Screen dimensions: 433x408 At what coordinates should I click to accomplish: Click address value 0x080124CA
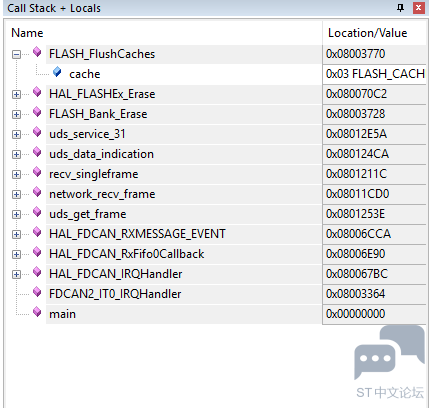coord(357,154)
